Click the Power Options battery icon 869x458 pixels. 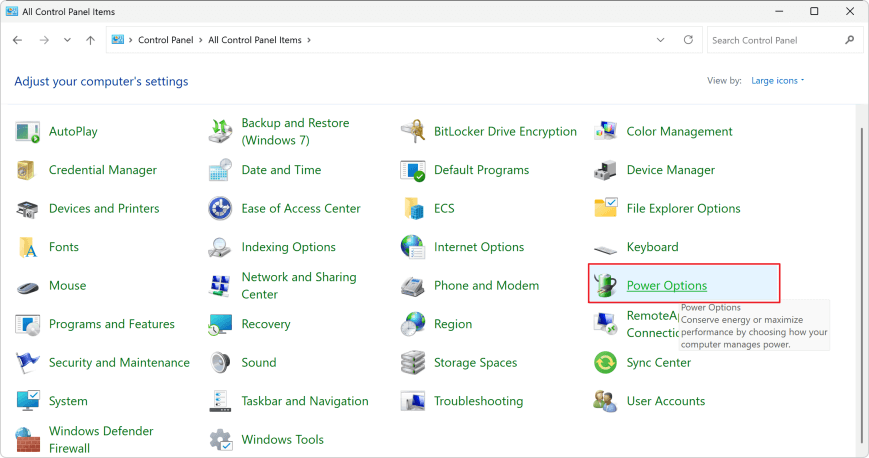605,286
